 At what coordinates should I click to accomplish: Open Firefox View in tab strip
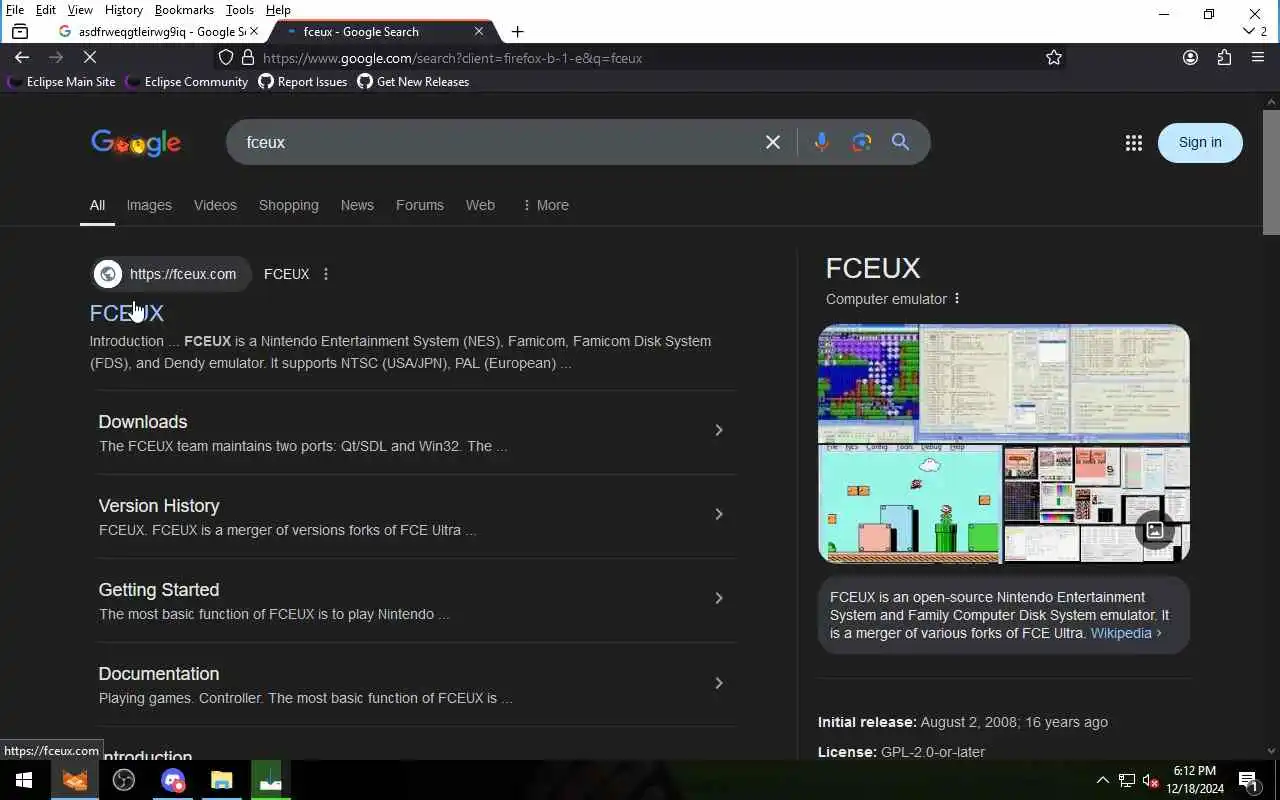[x=20, y=32]
